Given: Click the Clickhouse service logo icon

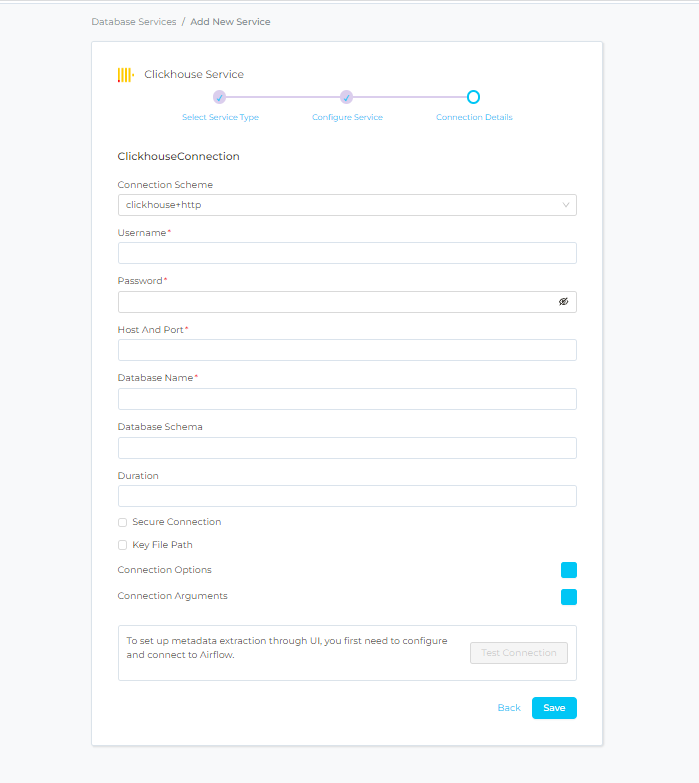Looking at the screenshot, I should click(126, 74).
